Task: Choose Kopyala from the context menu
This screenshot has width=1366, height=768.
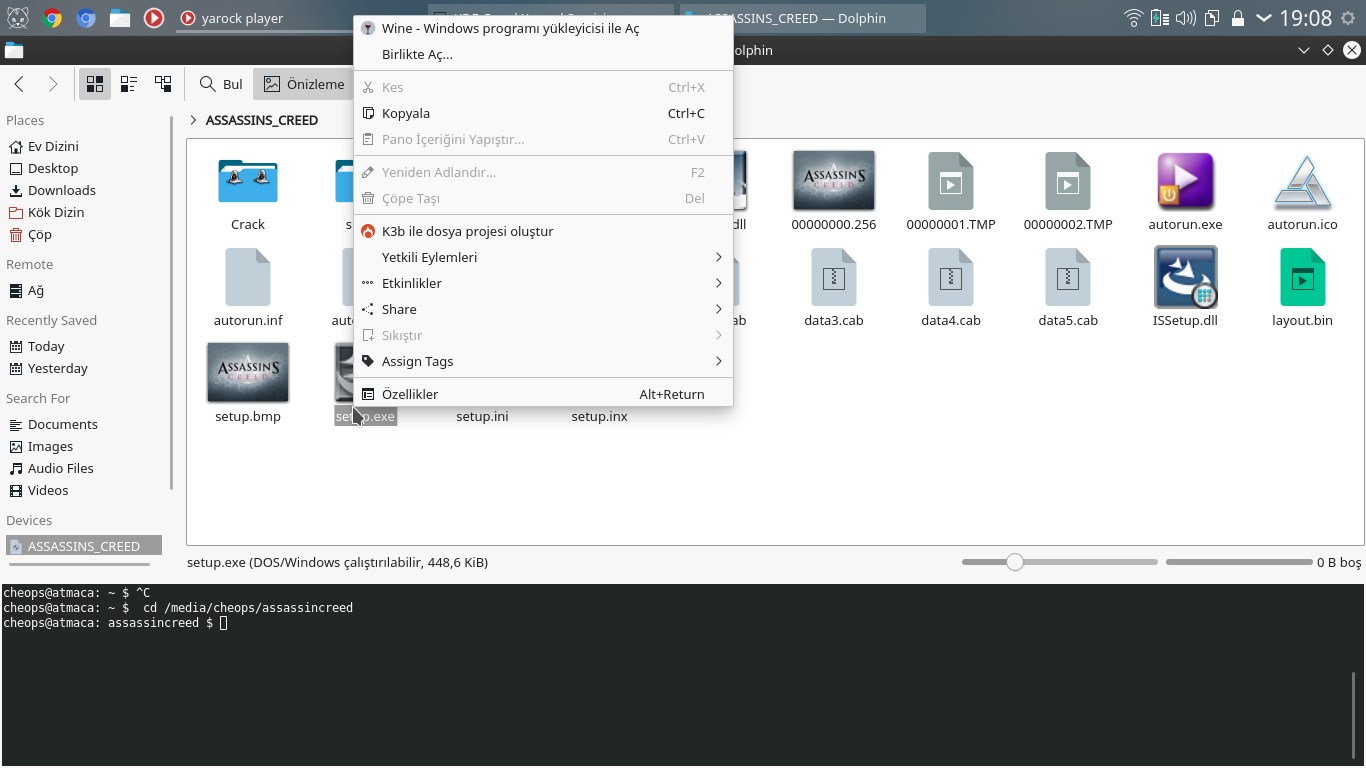Action: 406,113
